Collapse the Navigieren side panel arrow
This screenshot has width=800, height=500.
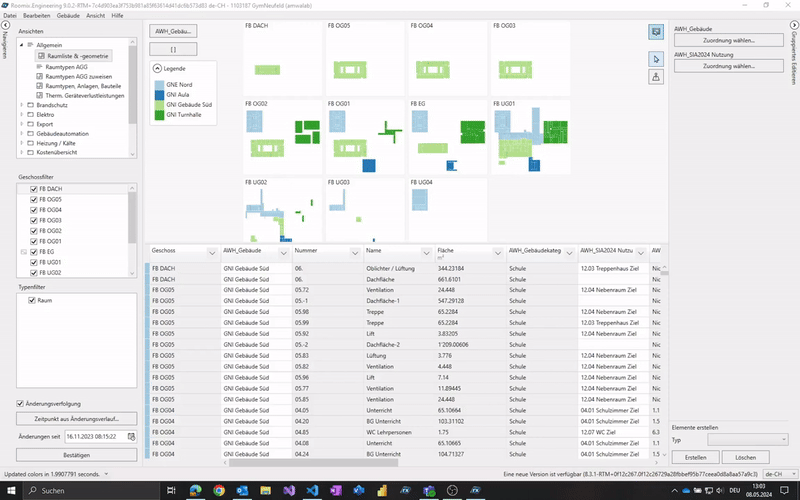coord(6,24)
